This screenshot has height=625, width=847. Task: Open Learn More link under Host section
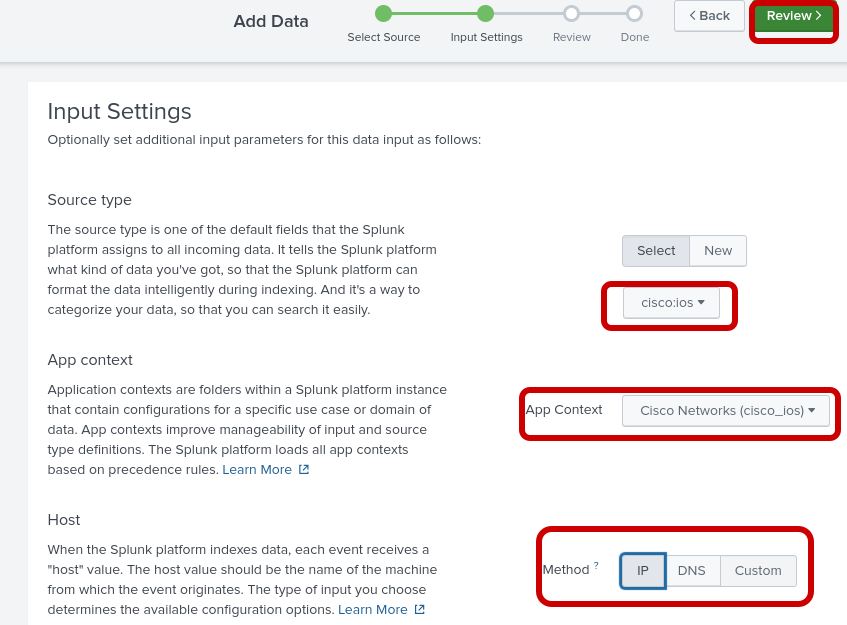[x=373, y=610]
